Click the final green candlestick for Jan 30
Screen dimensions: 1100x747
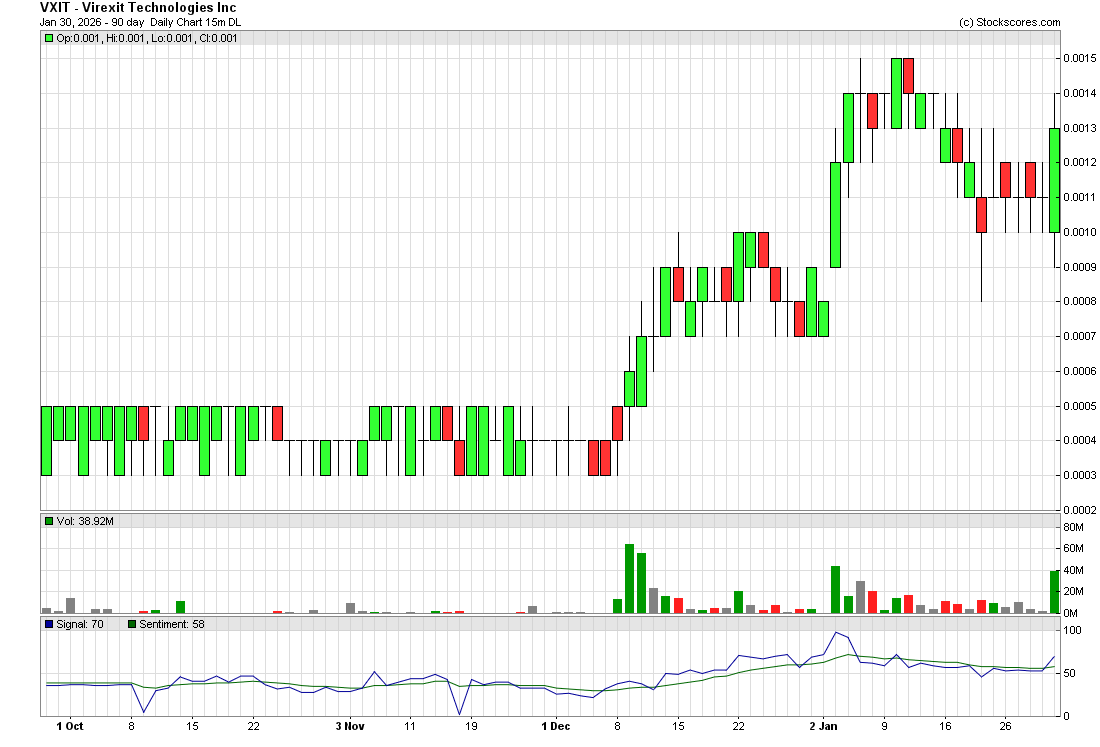[x=1054, y=180]
